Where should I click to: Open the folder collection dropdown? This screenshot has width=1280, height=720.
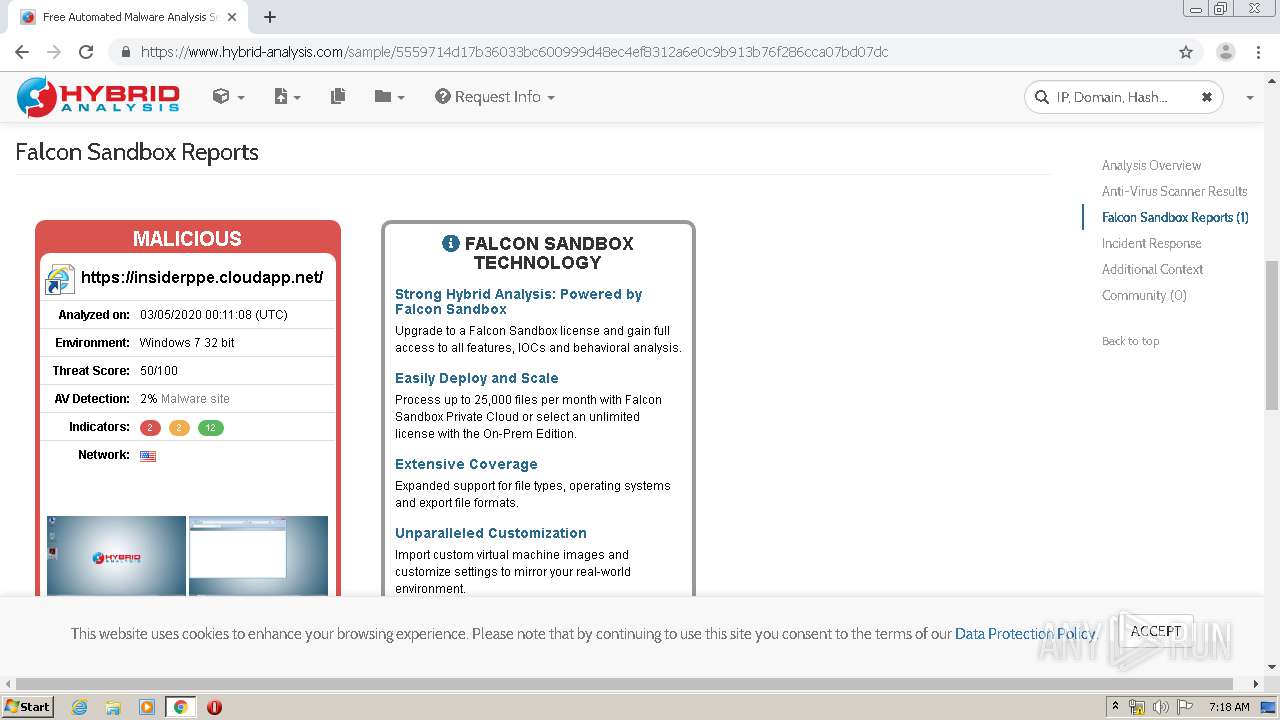pyautogui.click(x=389, y=97)
